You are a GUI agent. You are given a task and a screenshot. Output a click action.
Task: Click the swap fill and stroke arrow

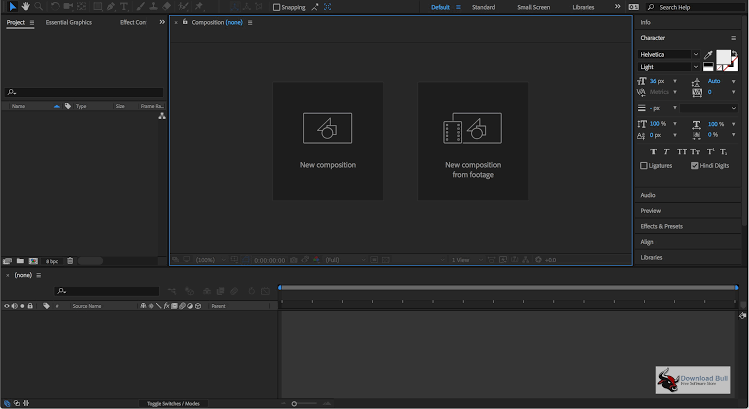[735, 53]
